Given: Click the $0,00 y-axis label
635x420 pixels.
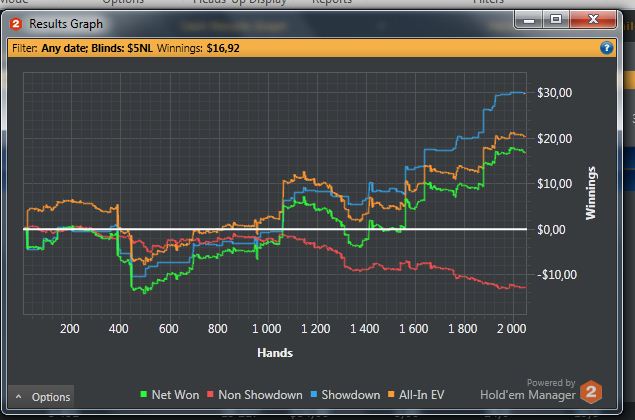Looking at the screenshot, I should pyautogui.click(x=551, y=230).
